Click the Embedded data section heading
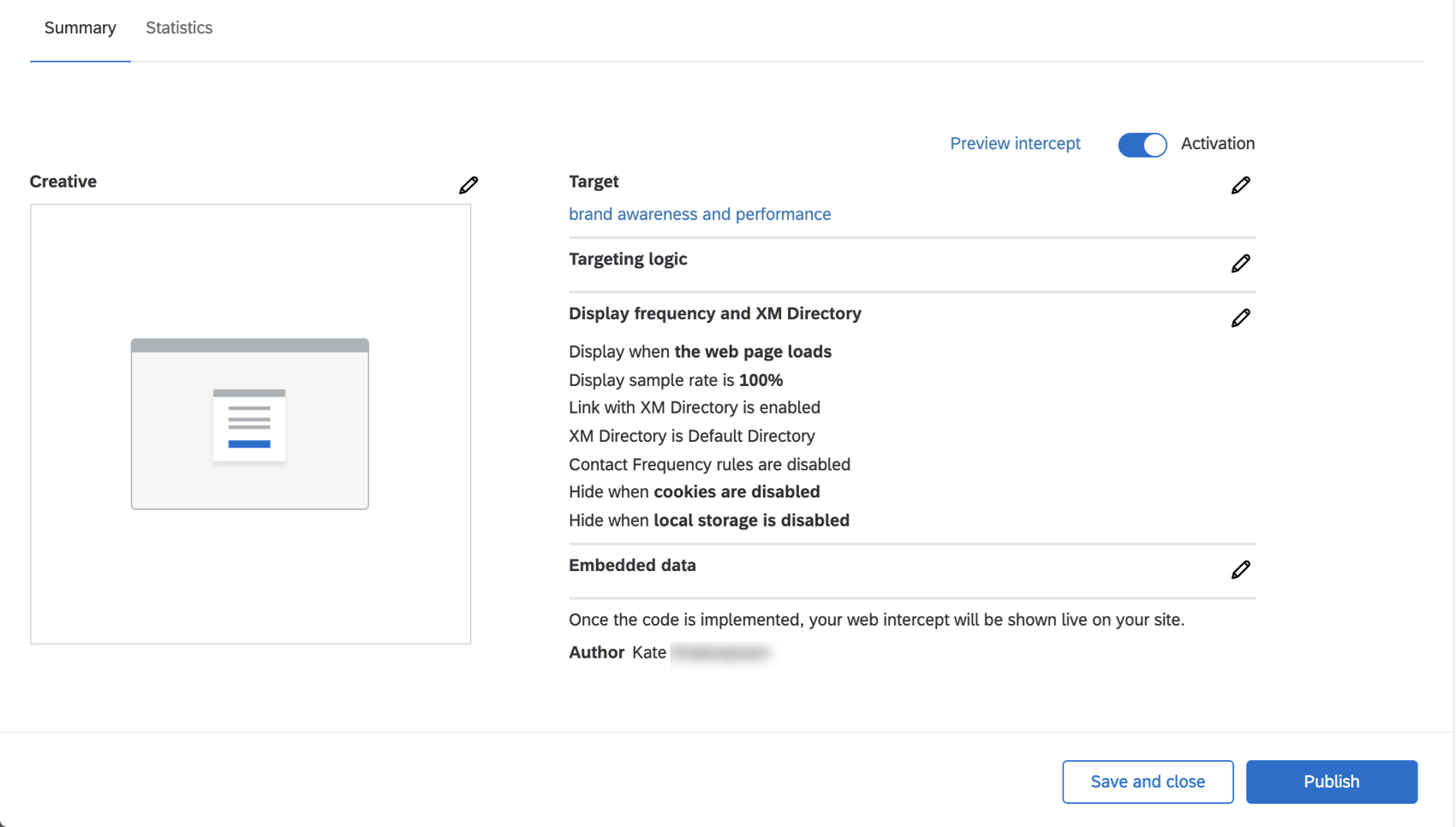The image size is (1456, 827). 632,565
